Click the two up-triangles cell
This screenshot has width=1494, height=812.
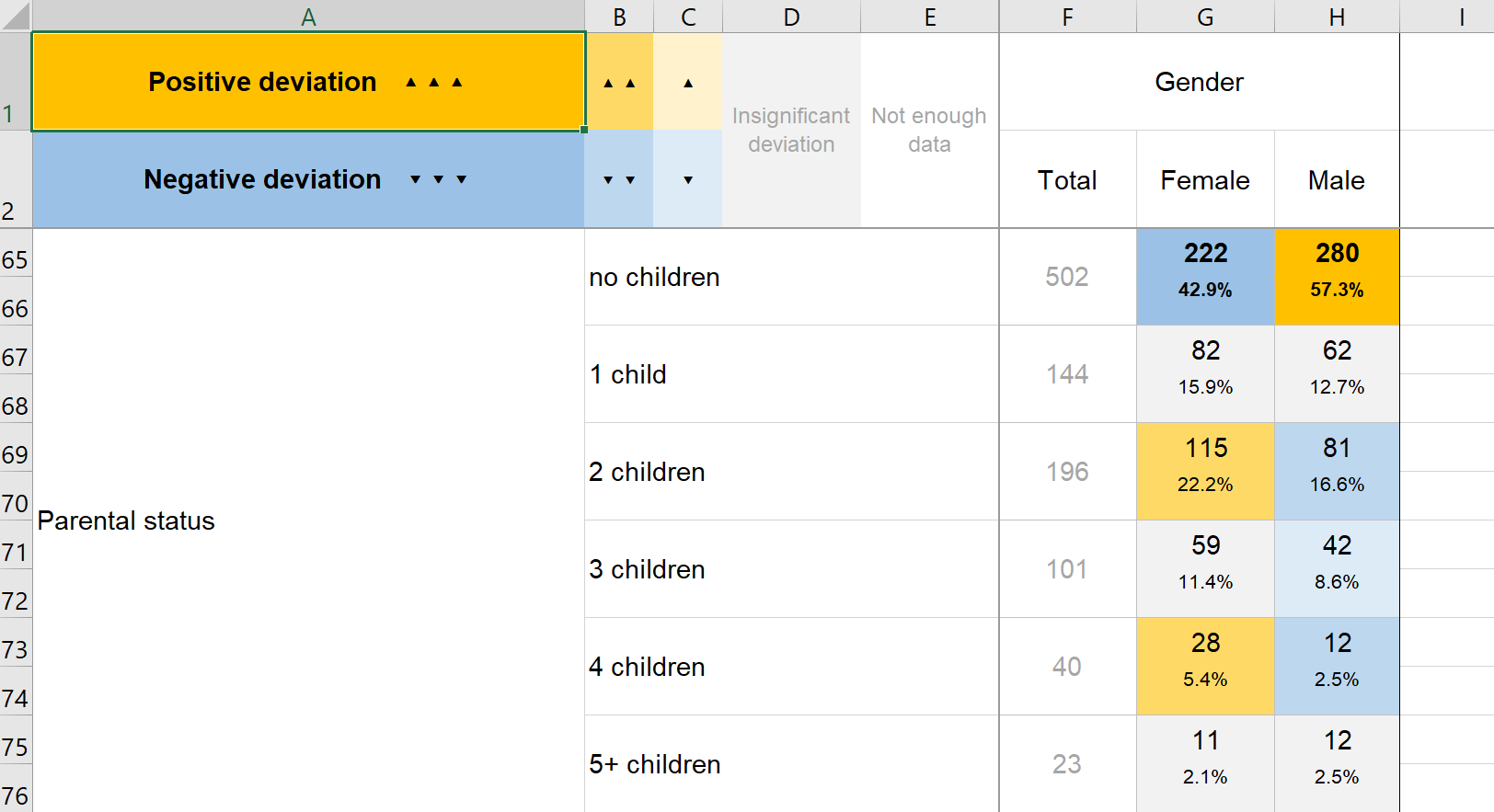point(619,83)
